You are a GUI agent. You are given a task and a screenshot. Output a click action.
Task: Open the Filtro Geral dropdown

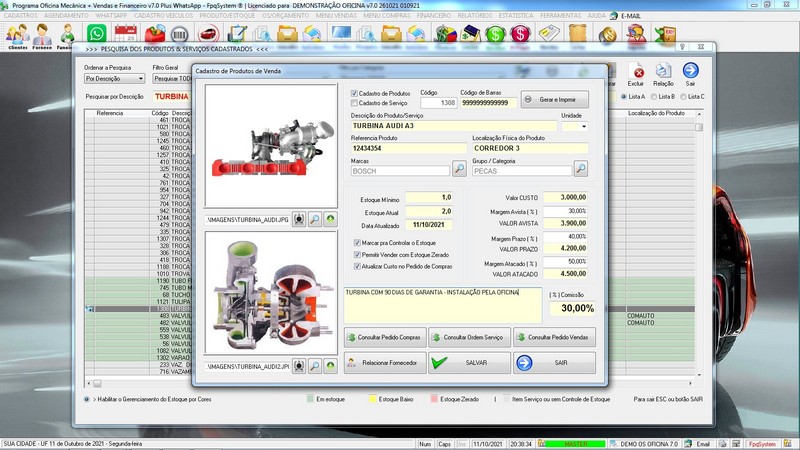coord(172,79)
